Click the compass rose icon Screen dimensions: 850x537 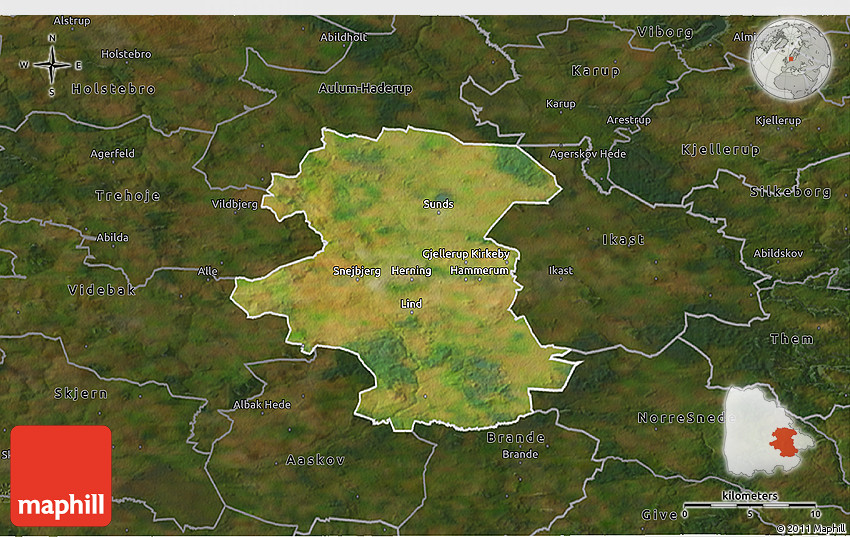(52, 65)
